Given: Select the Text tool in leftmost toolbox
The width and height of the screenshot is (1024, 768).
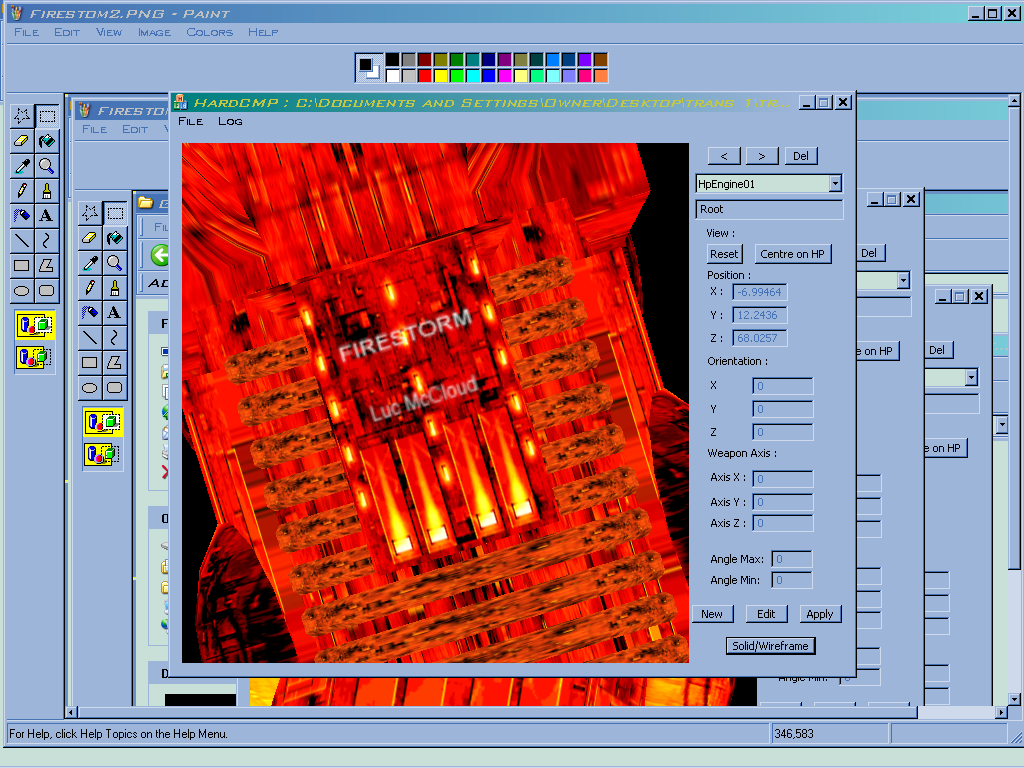Looking at the screenshot, I should 46,215.
